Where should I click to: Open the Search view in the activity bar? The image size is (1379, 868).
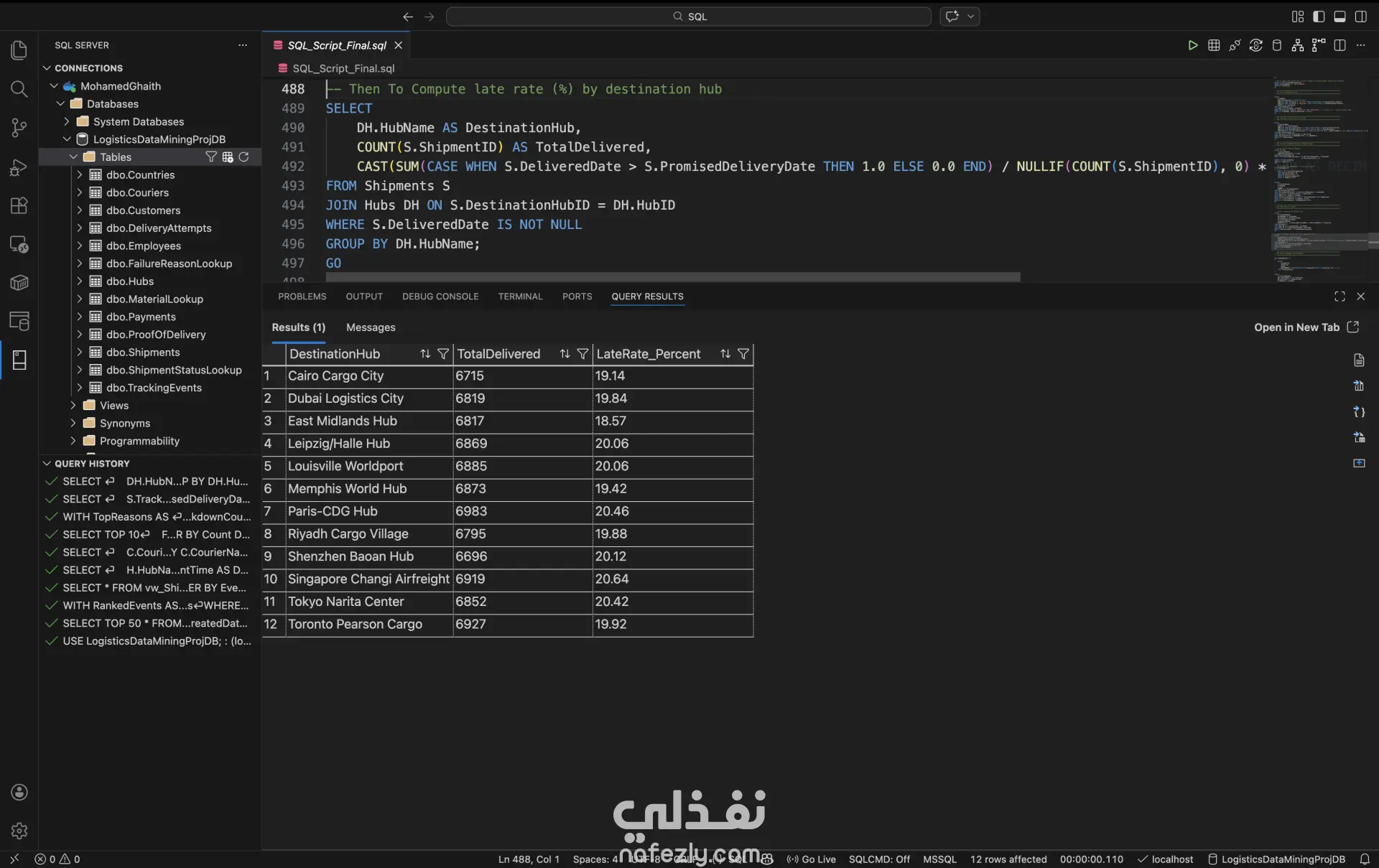click(x=19, y=89)
